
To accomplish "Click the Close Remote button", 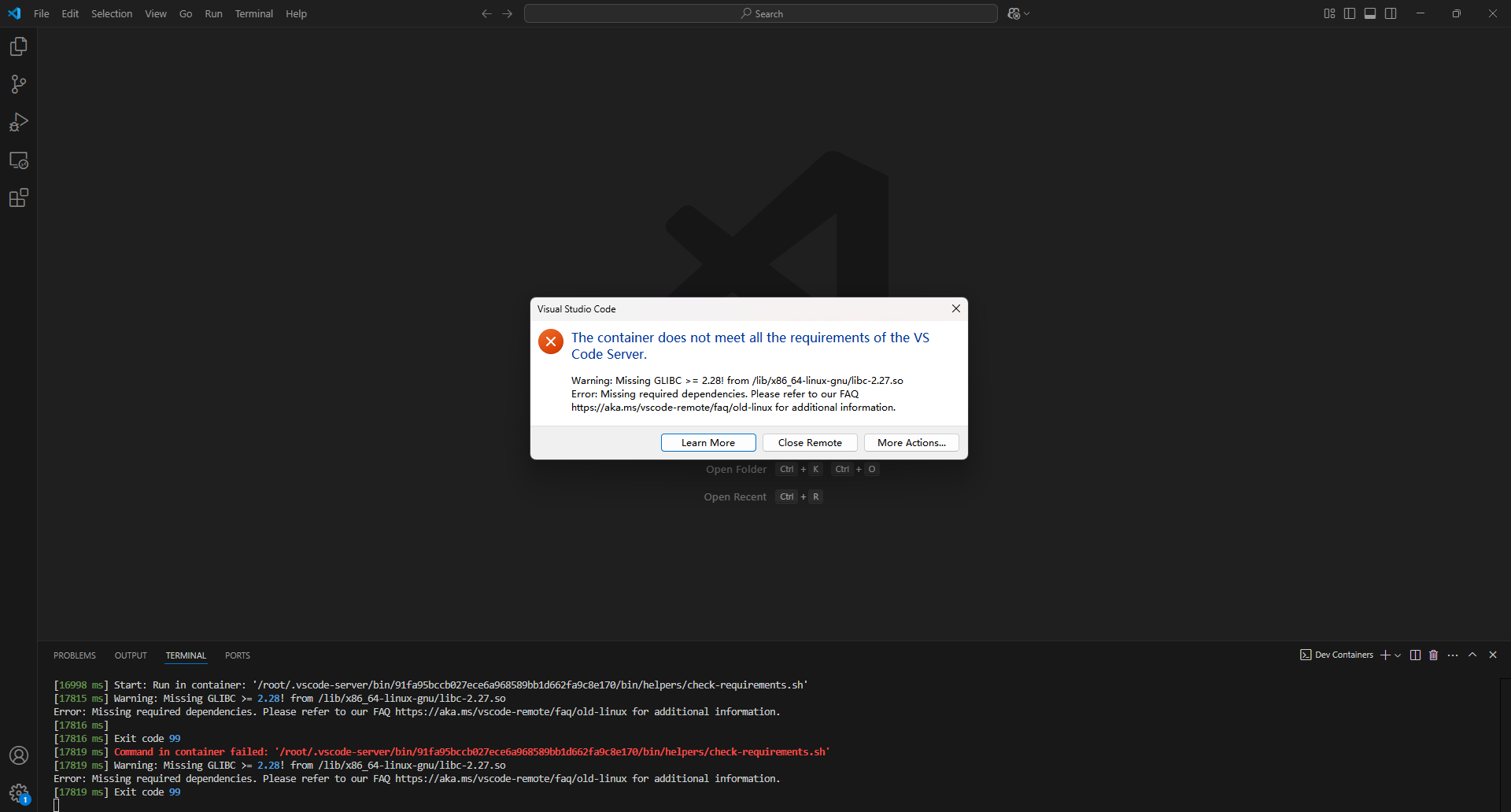I will coord(810,443).
